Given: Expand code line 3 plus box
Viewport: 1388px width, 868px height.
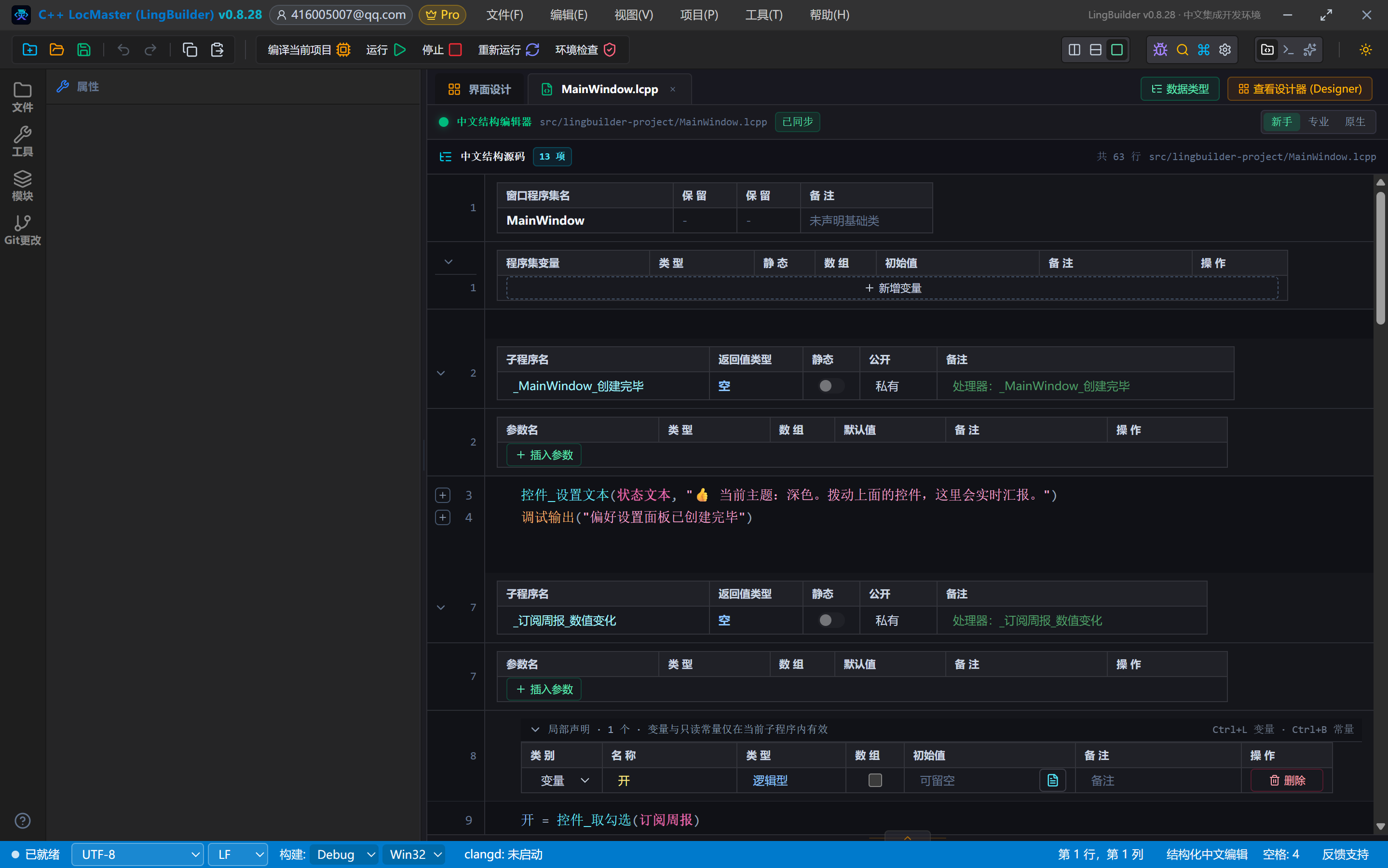Looking at the screenshot, I should pos(443,495).
